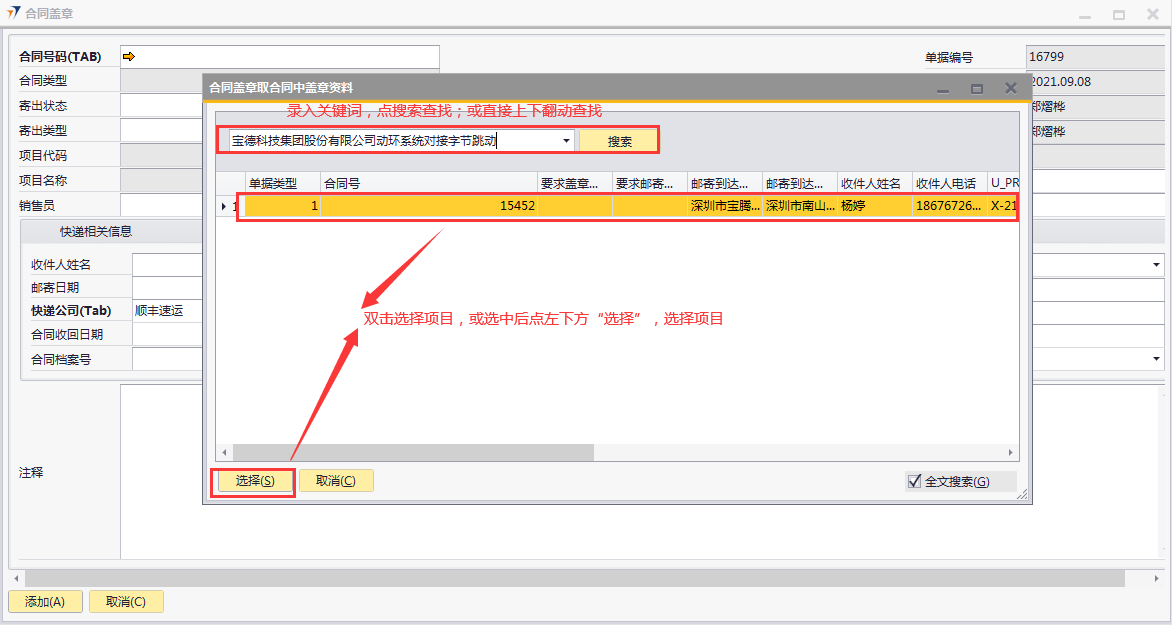Image resolution: width=1172 pixels, height=625 pixels.
Task: Expand the search keyword combo box dropdown
Action: click(x=567, y=141)
